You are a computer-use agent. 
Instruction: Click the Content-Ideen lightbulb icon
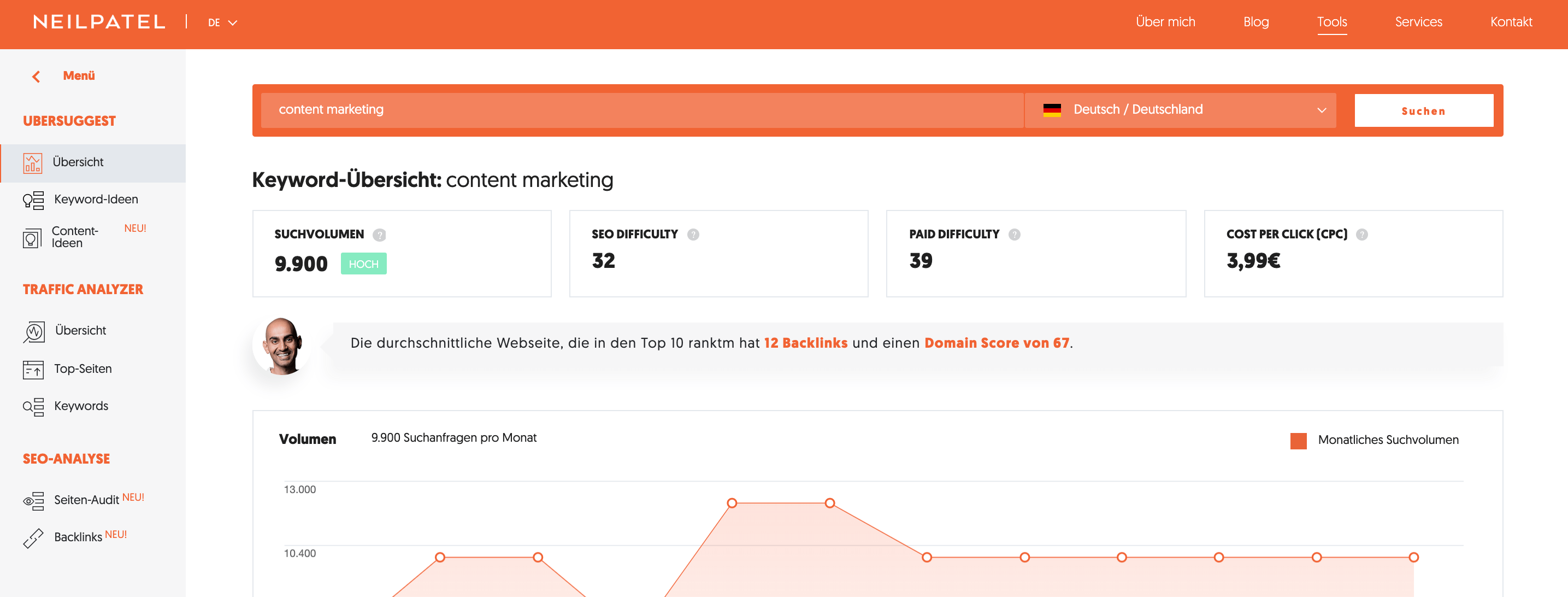pyautogui.click(x=32, y=238)
